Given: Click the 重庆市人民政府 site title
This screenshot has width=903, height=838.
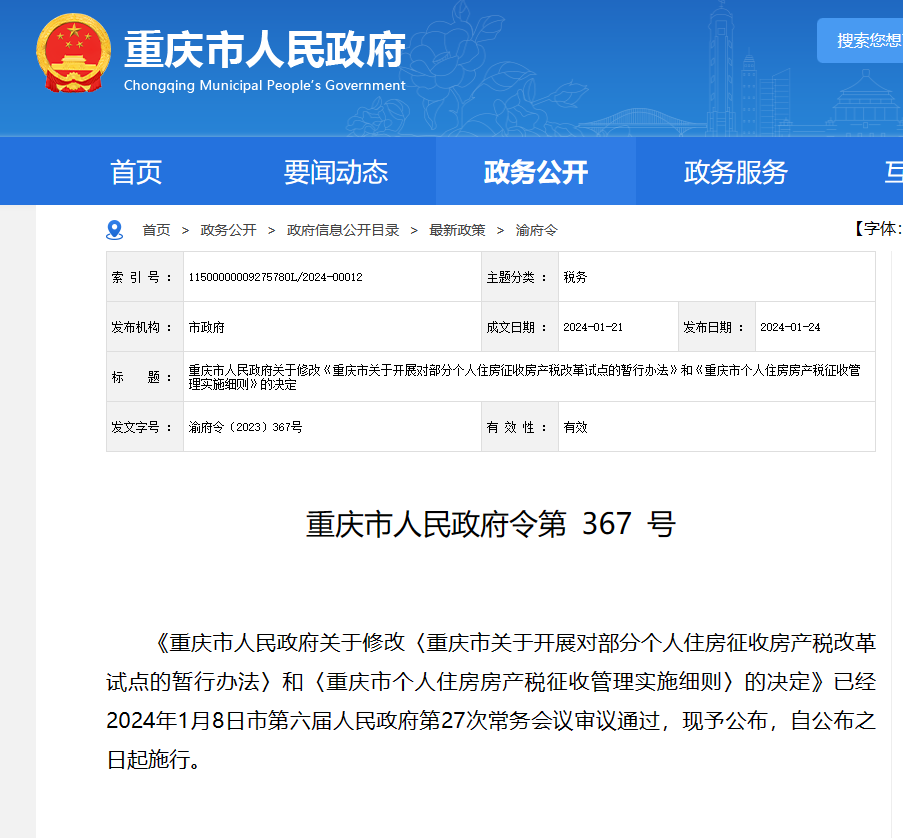Looking at the screenshot, I should (x=264, y=49).
